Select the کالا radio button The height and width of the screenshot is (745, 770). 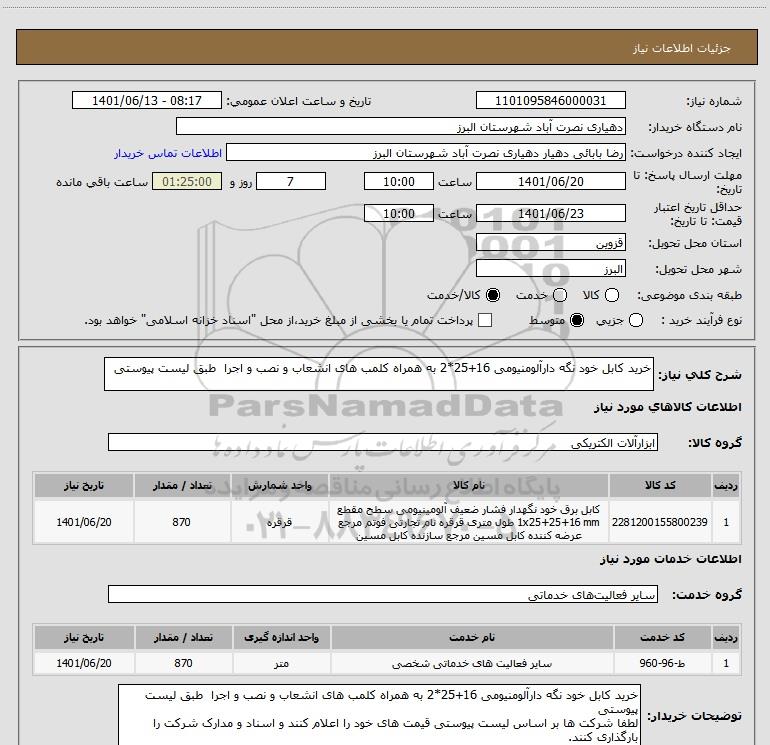coord(612,295)
